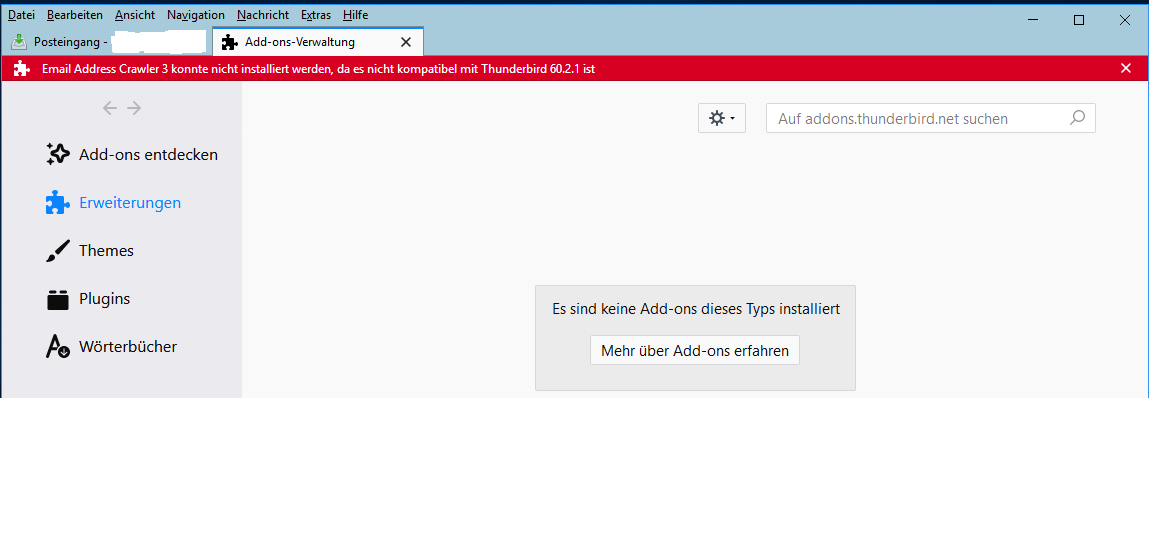Click the magnifier search icon

tap(1077, 117)
